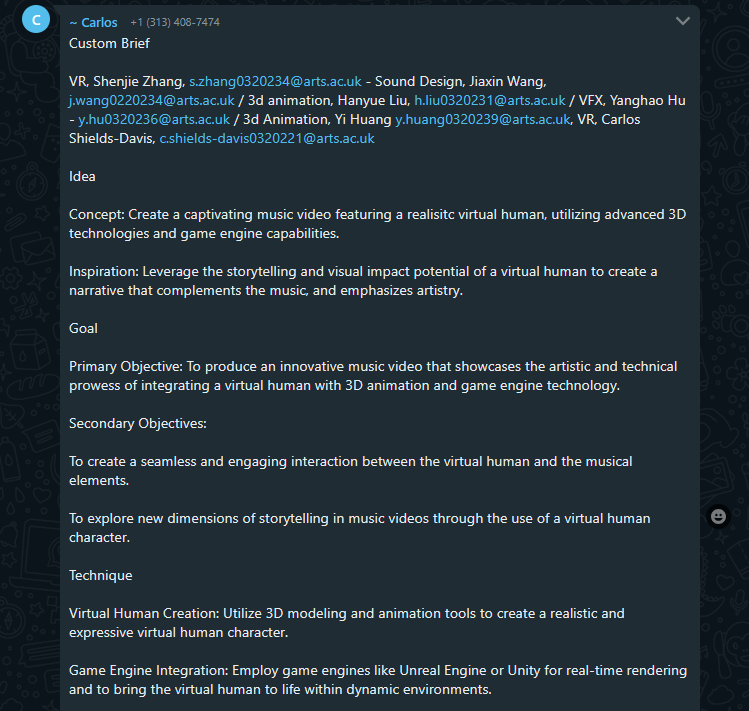Click the Custom Brief title line
This screenshot has width=749, height=711.
(109, 43)
